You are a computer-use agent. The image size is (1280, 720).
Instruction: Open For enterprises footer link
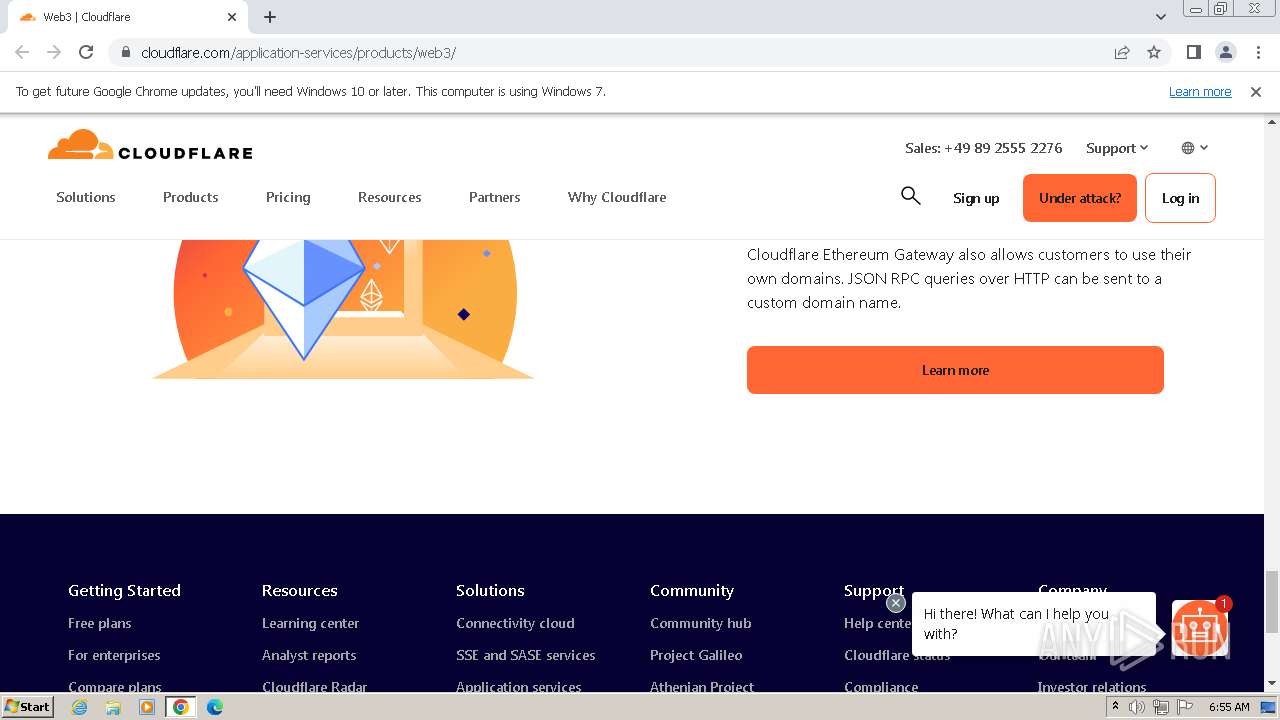114,655
